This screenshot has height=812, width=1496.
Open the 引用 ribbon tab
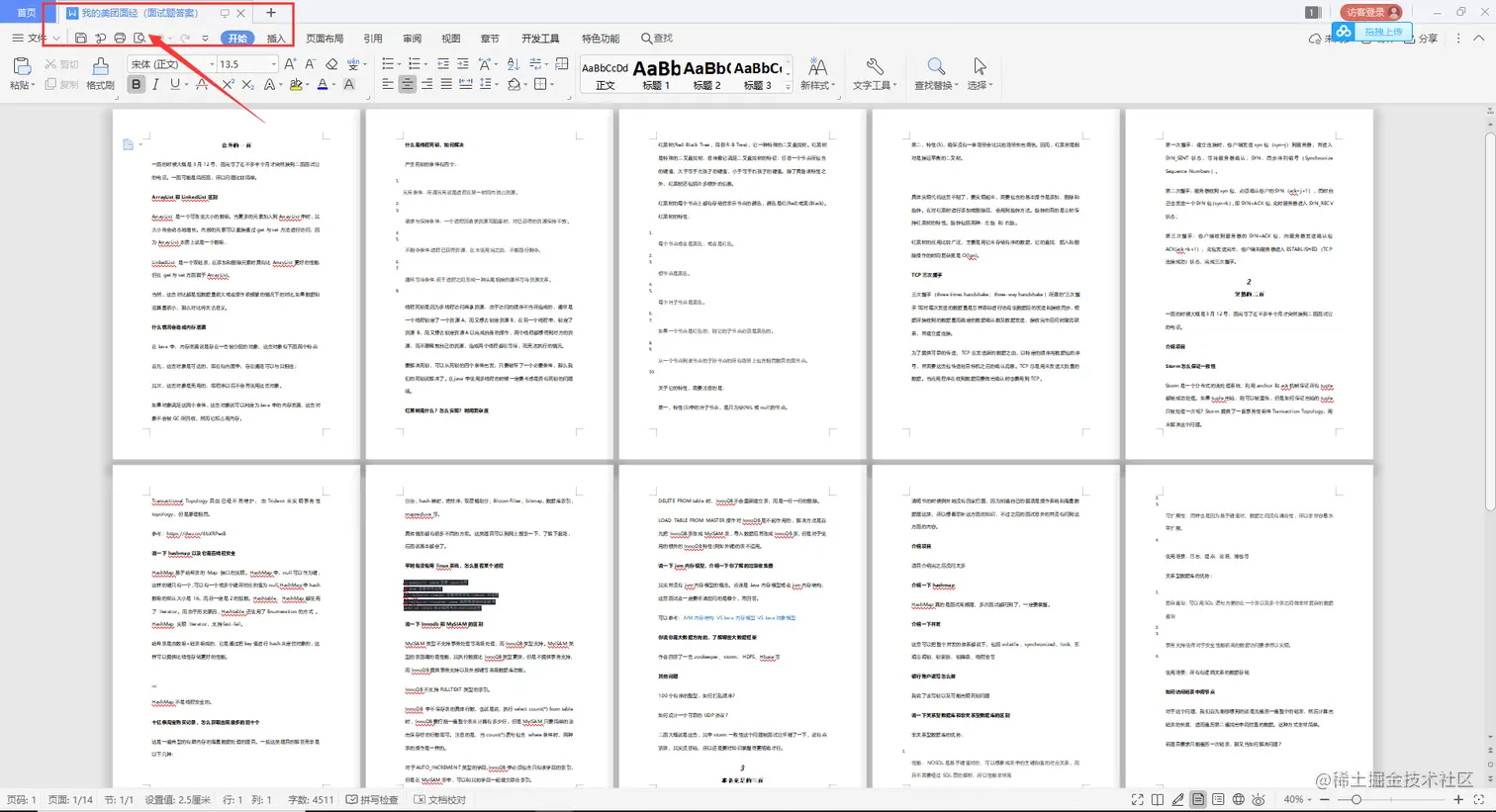[x=373, y=39]
